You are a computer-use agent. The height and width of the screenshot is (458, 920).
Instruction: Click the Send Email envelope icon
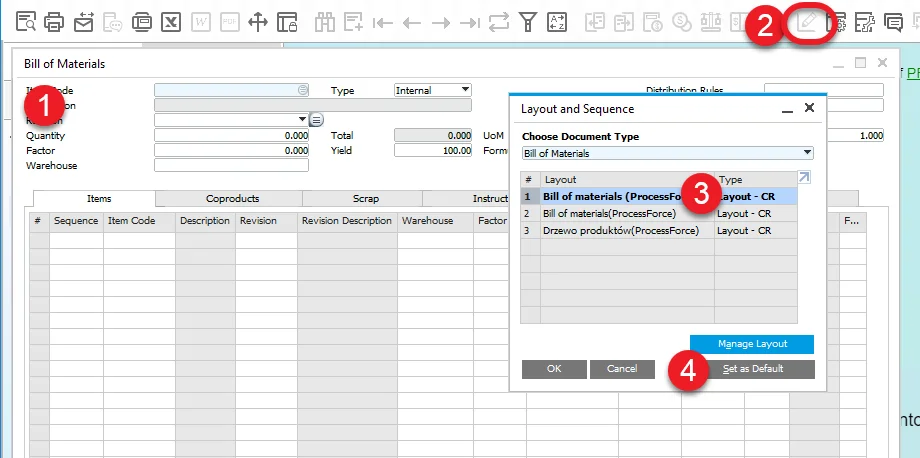click(84, 21)
